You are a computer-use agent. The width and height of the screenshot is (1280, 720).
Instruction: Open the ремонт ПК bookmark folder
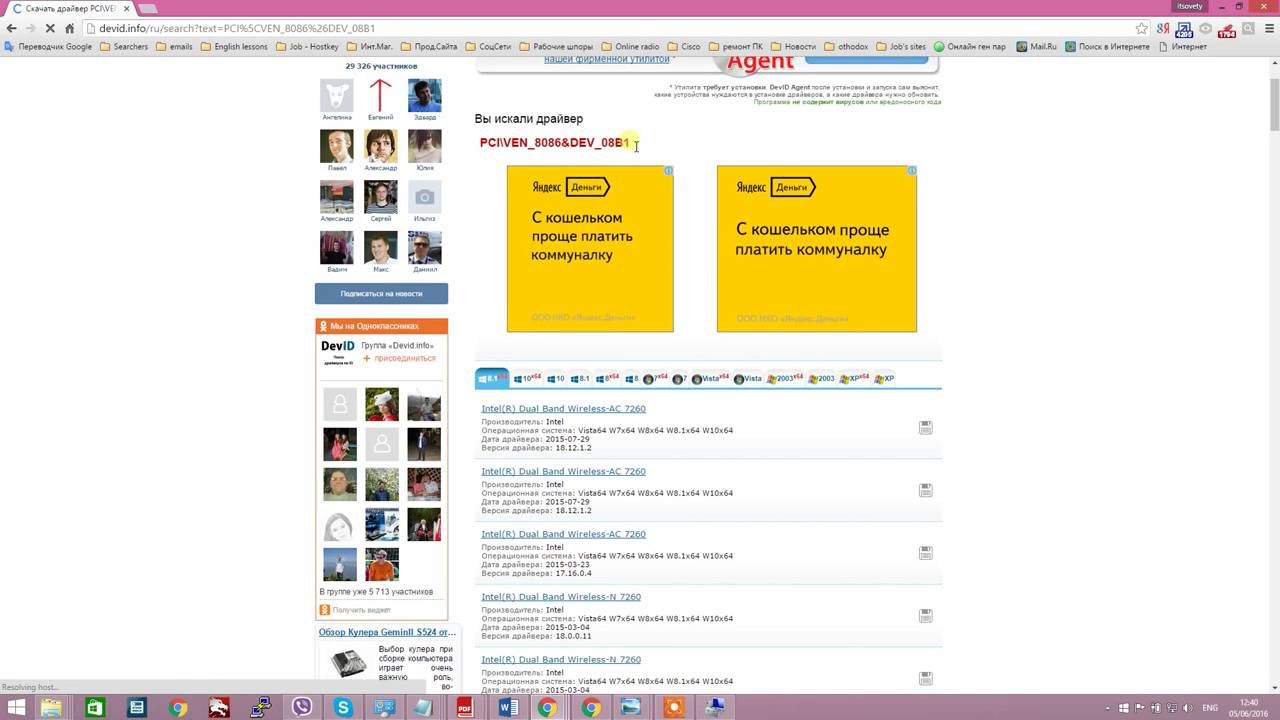point(735,46)
